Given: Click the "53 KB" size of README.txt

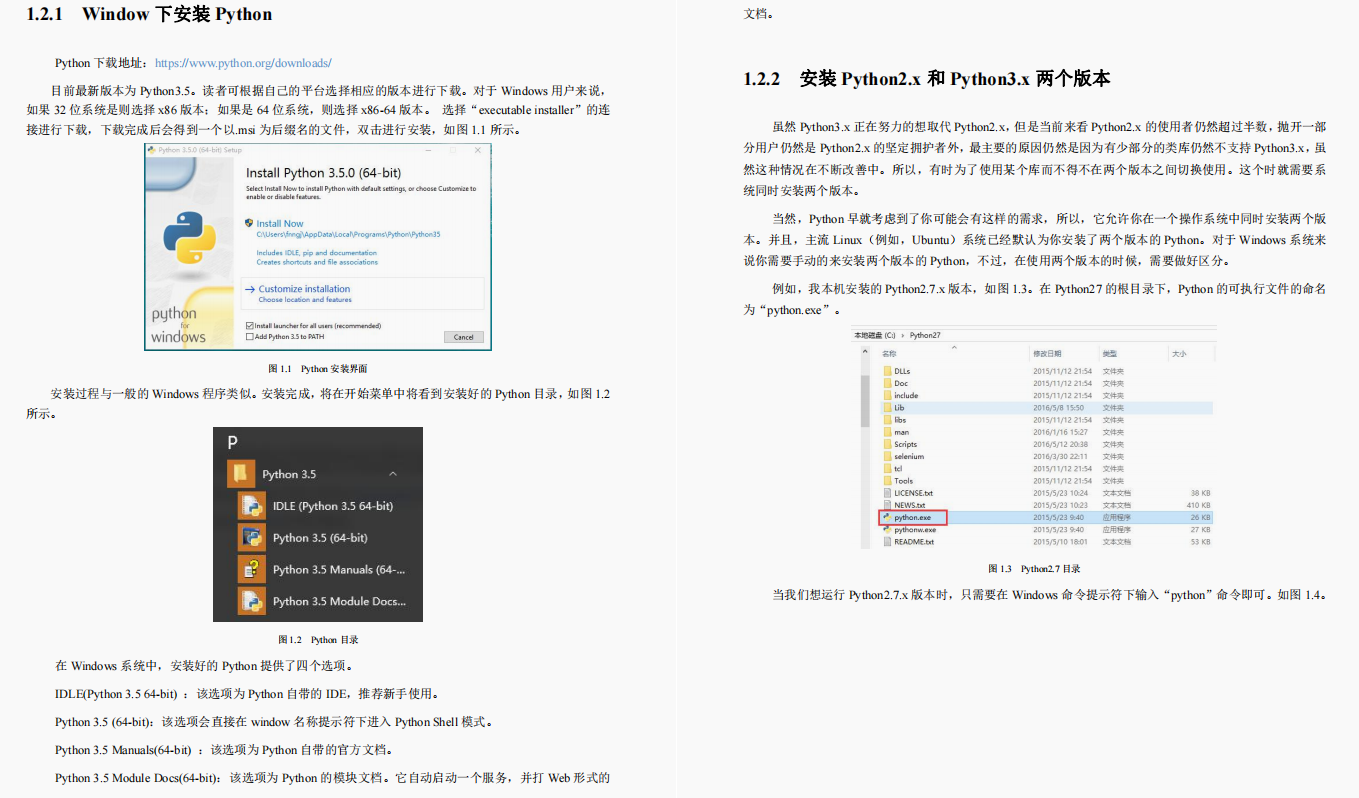Looking at the screenshot, I should point(1200,542).
